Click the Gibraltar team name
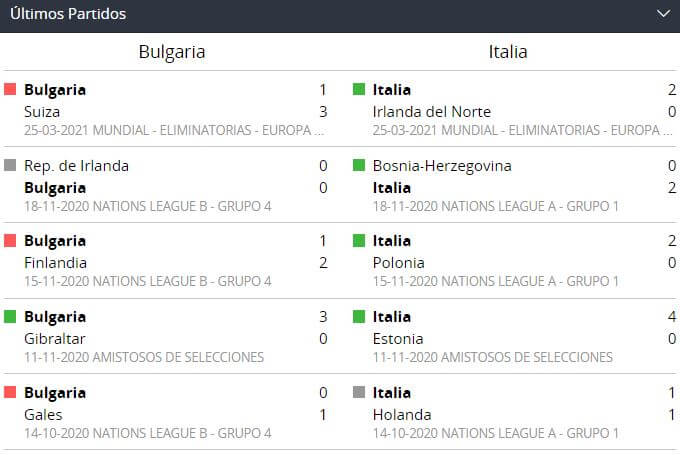The height and width of the screenshot is (455, 680). pyautogui.click(x=55, y=339)
